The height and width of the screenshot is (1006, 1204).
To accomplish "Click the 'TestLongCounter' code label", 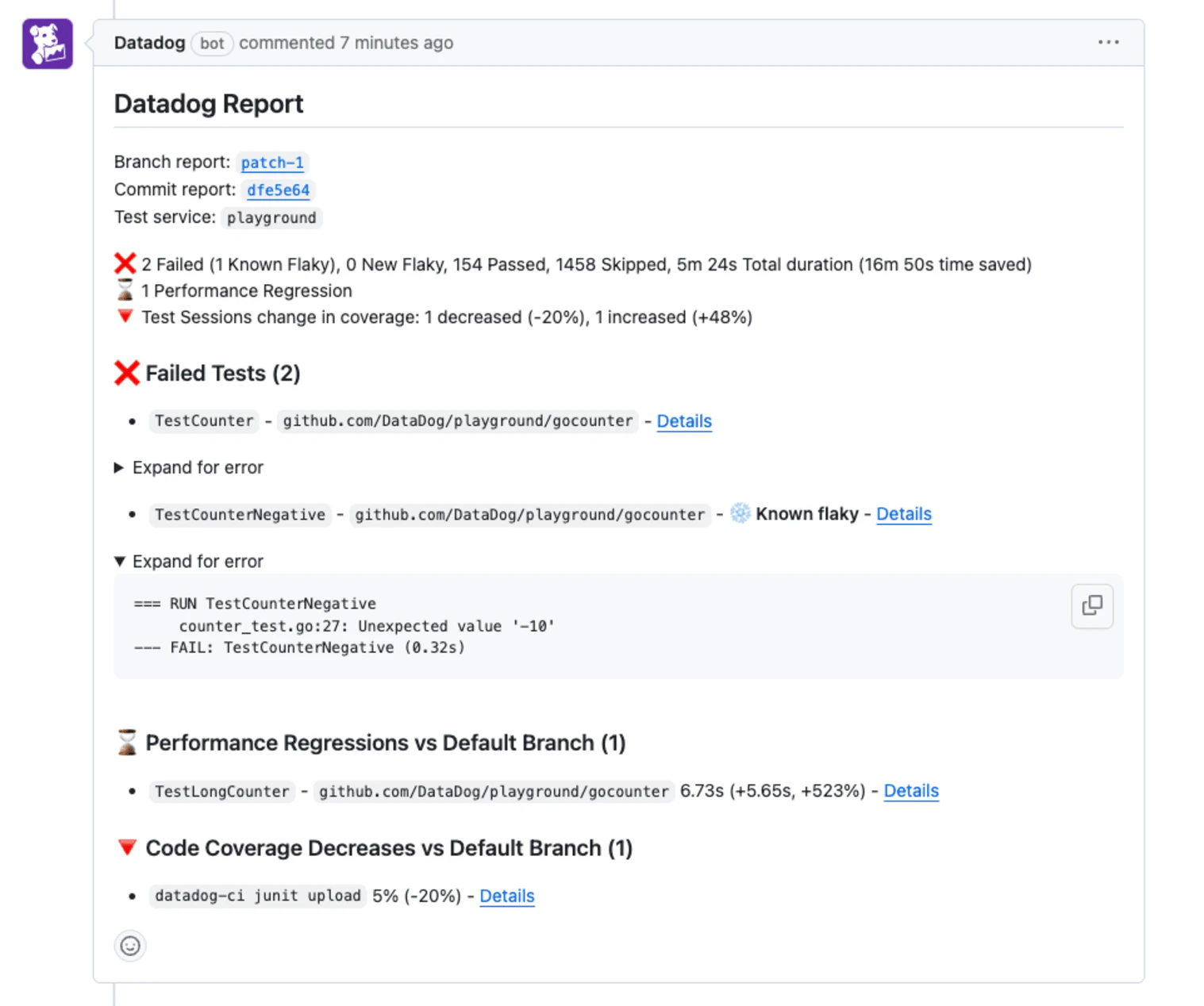I will pyautogui.click(x=222, y=792).
